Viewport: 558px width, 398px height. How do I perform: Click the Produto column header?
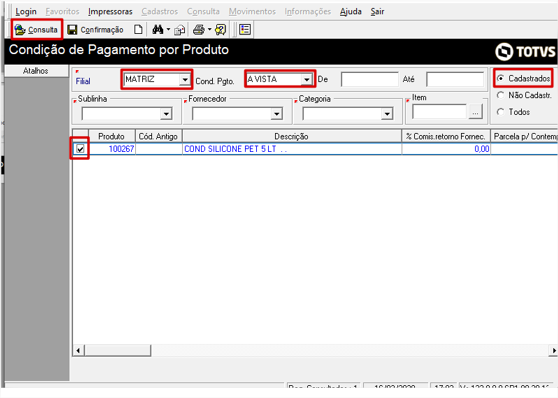click(x=111, y=136)
